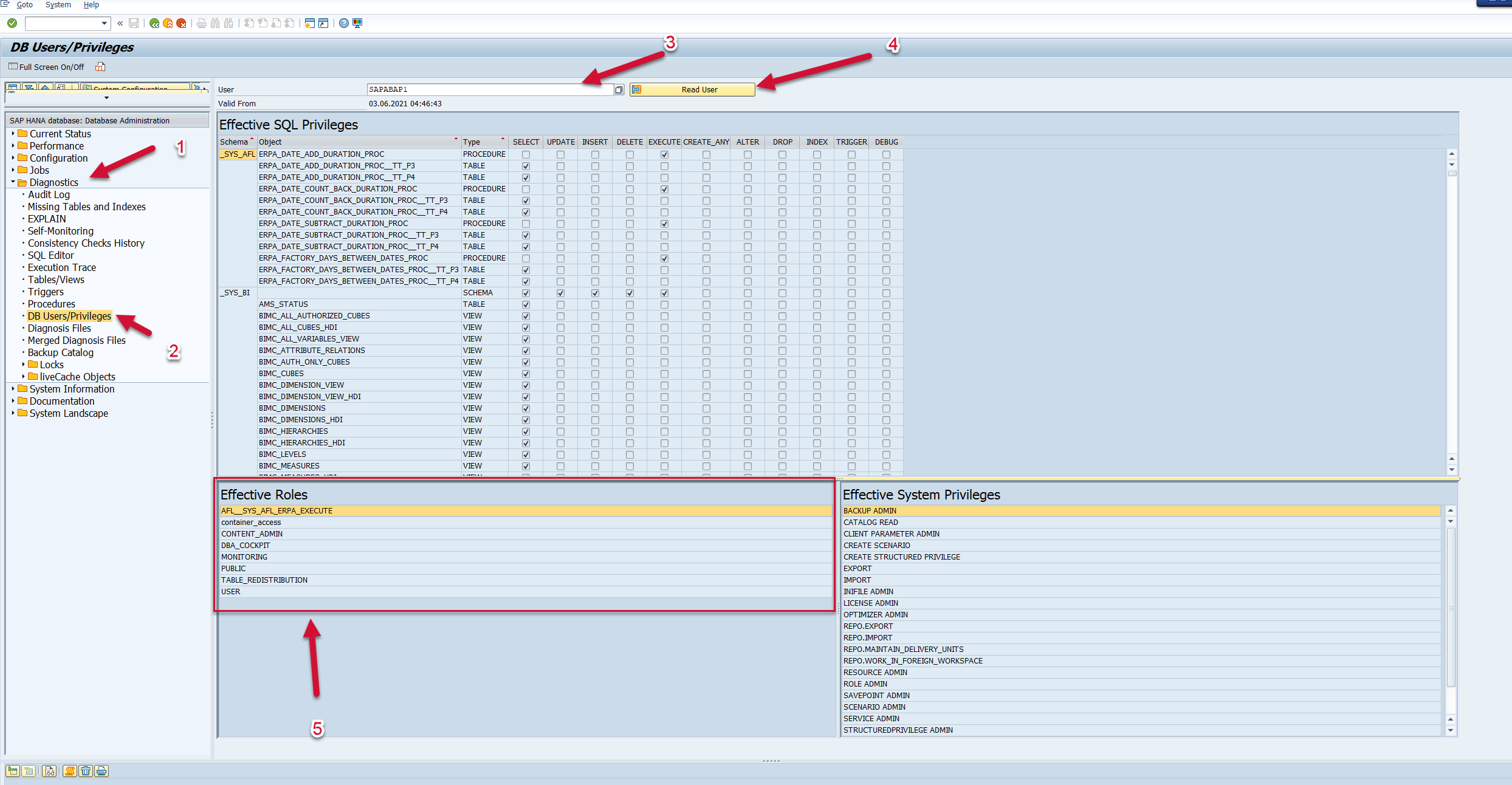The width and height of the screenshot is (1512, 785).
Task: Click the green Enter checkmark icon
Action: tap(12, 23)
